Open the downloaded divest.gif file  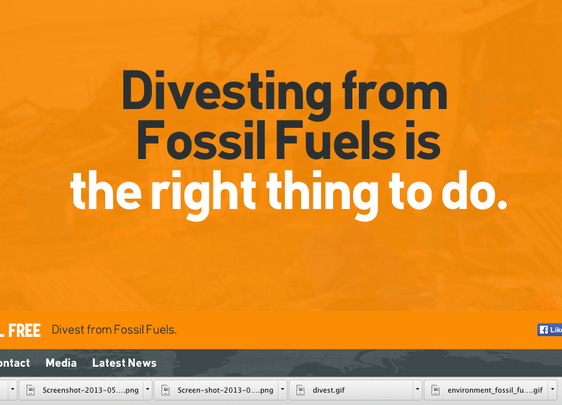351,390
